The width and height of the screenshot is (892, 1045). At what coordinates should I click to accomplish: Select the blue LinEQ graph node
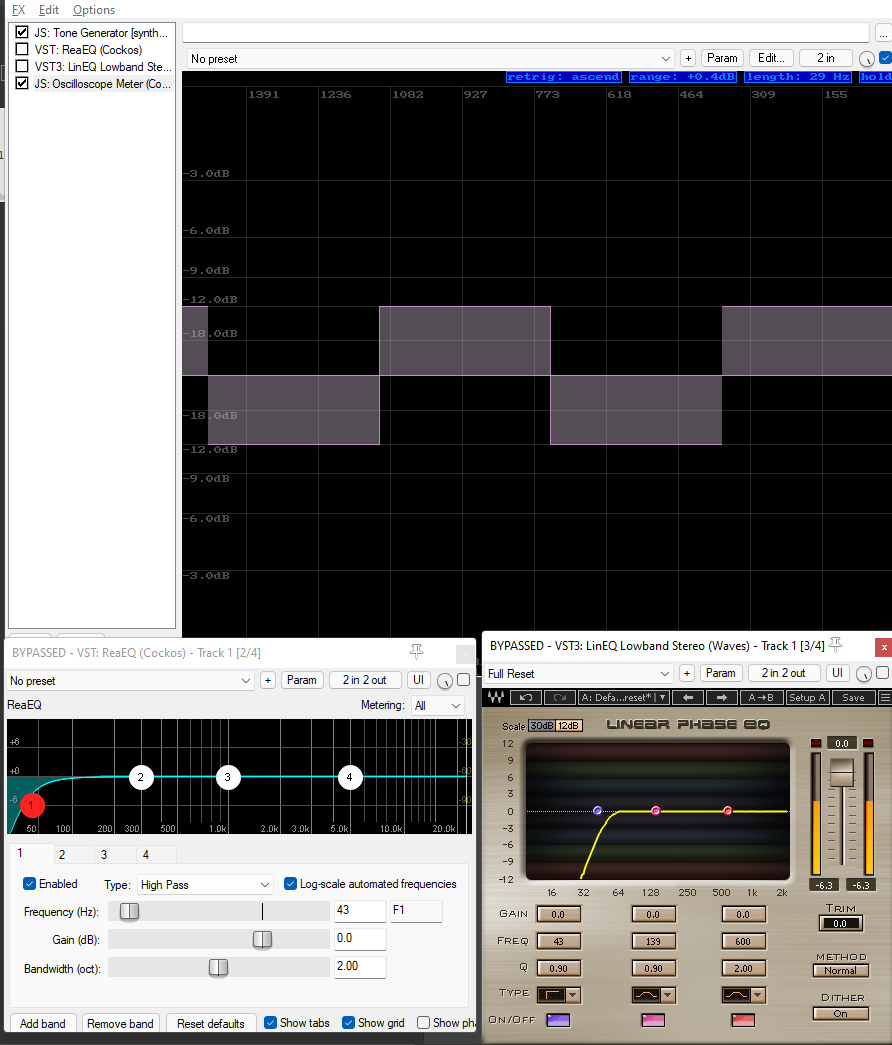click(597, 811)
